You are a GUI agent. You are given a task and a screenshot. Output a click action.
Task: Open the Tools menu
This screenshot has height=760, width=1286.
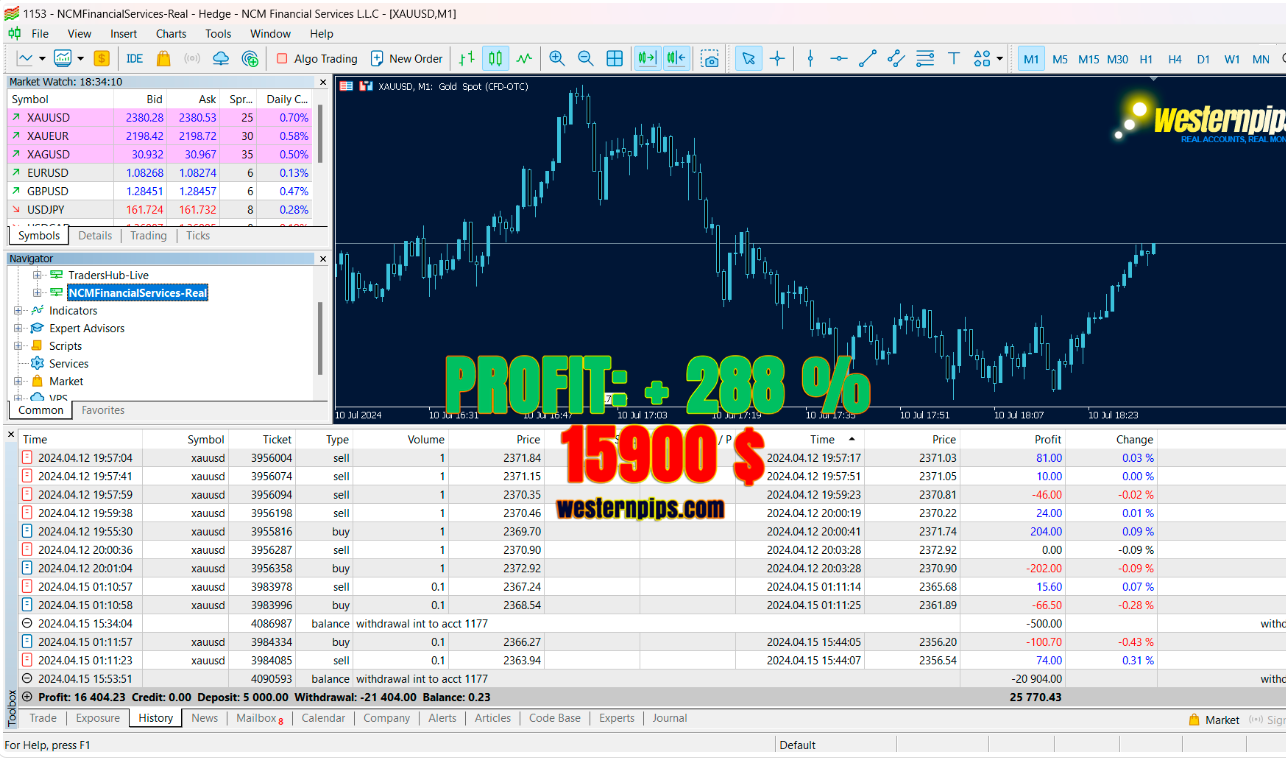coord(218,33)
